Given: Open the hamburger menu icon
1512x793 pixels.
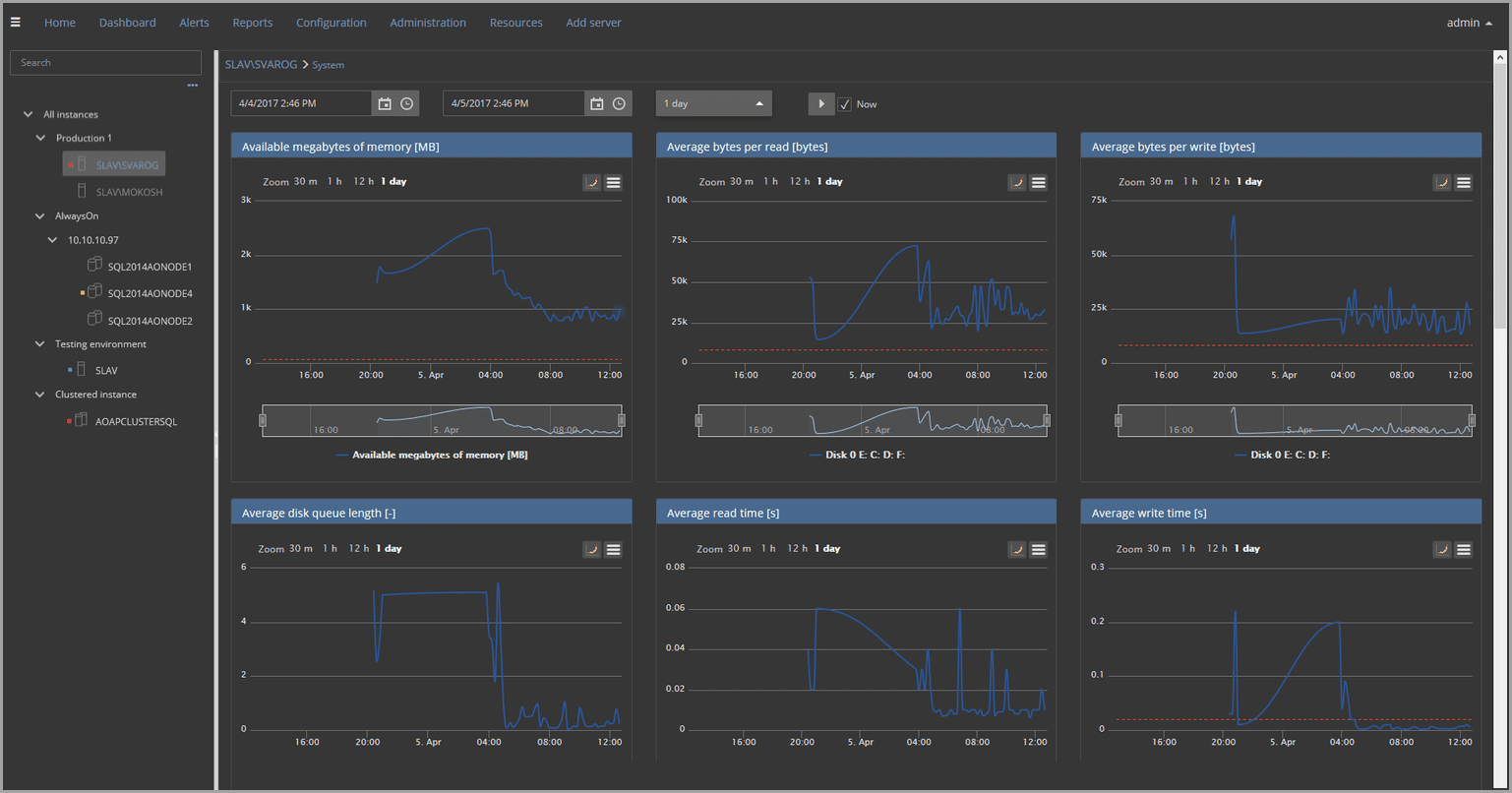Looking at the screenshot, I should click(x=15, y=22).
